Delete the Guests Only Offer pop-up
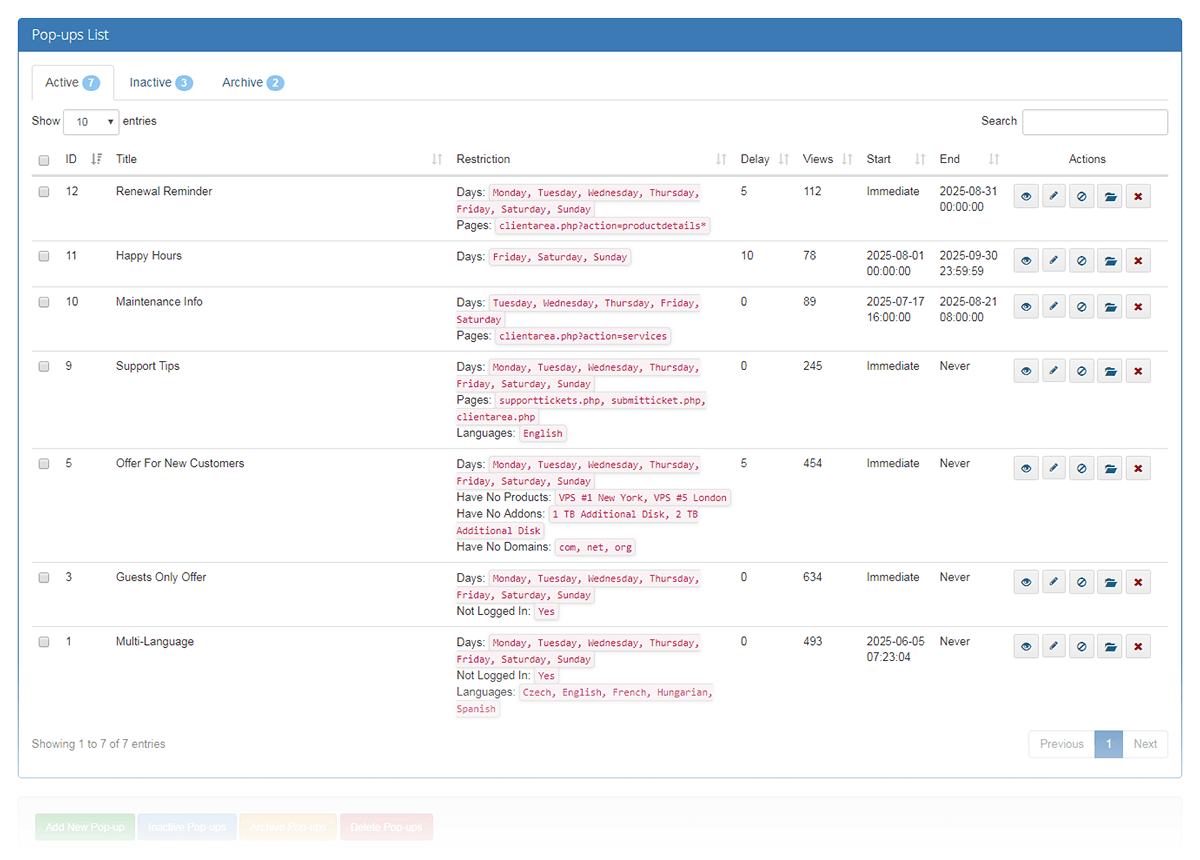The height and width of the screenshot is (860, 1200). pos(1138,582)
